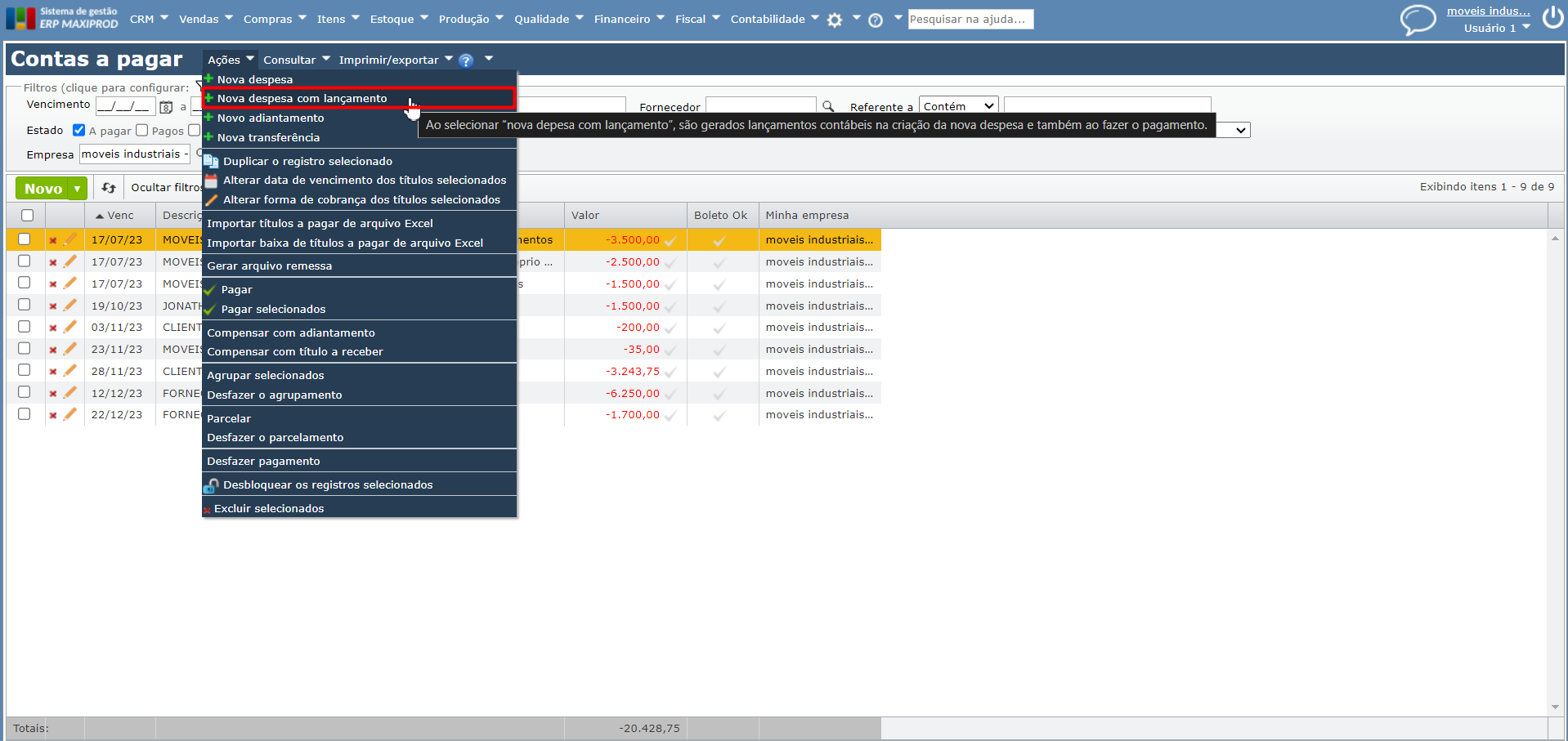Expand the Consultar menu
Image resolution: width=1568 pixels, height=741 pixels.
coord(297,60)
